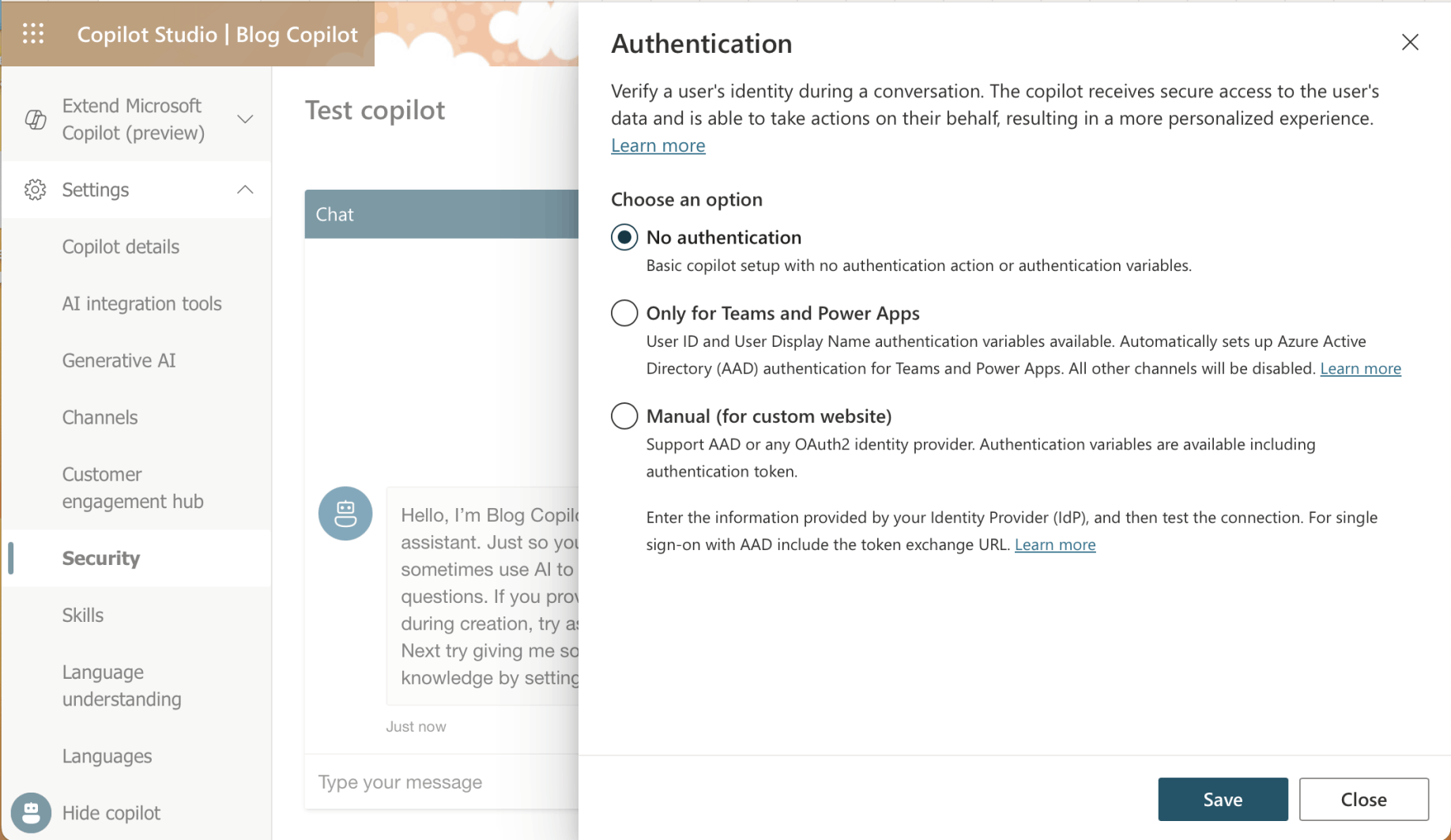Open Language understanding settings
The image size is (1451, 840).
122,685
